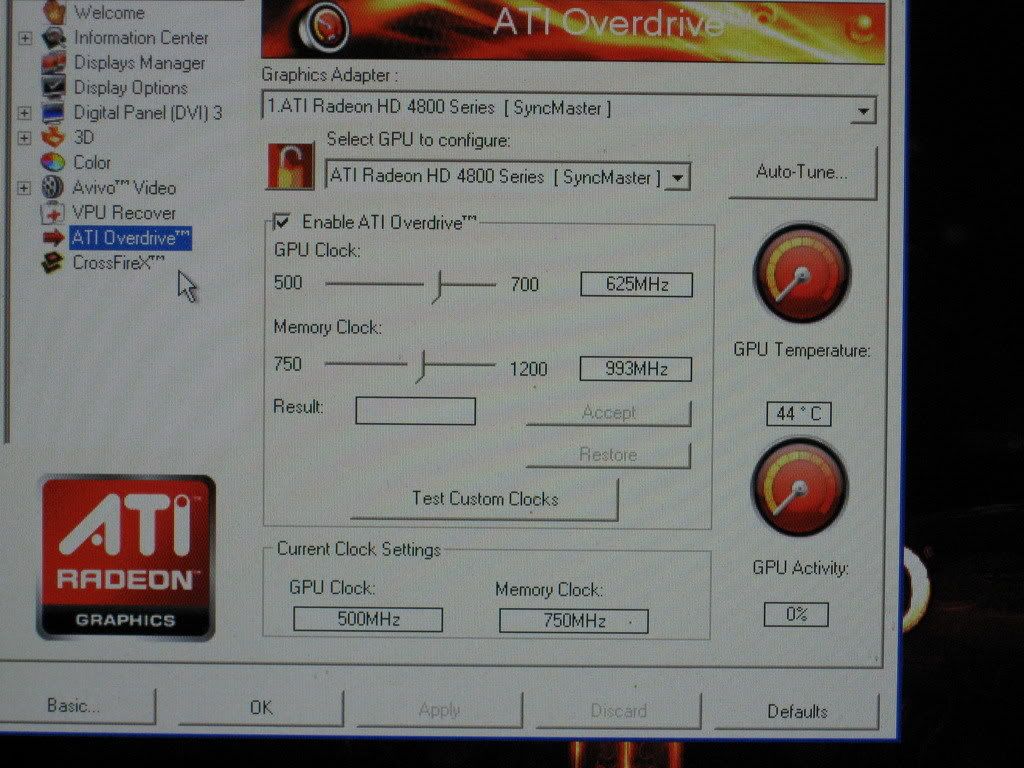
Task: Click the Auto-Tune... button
Action: click(802, 172)
